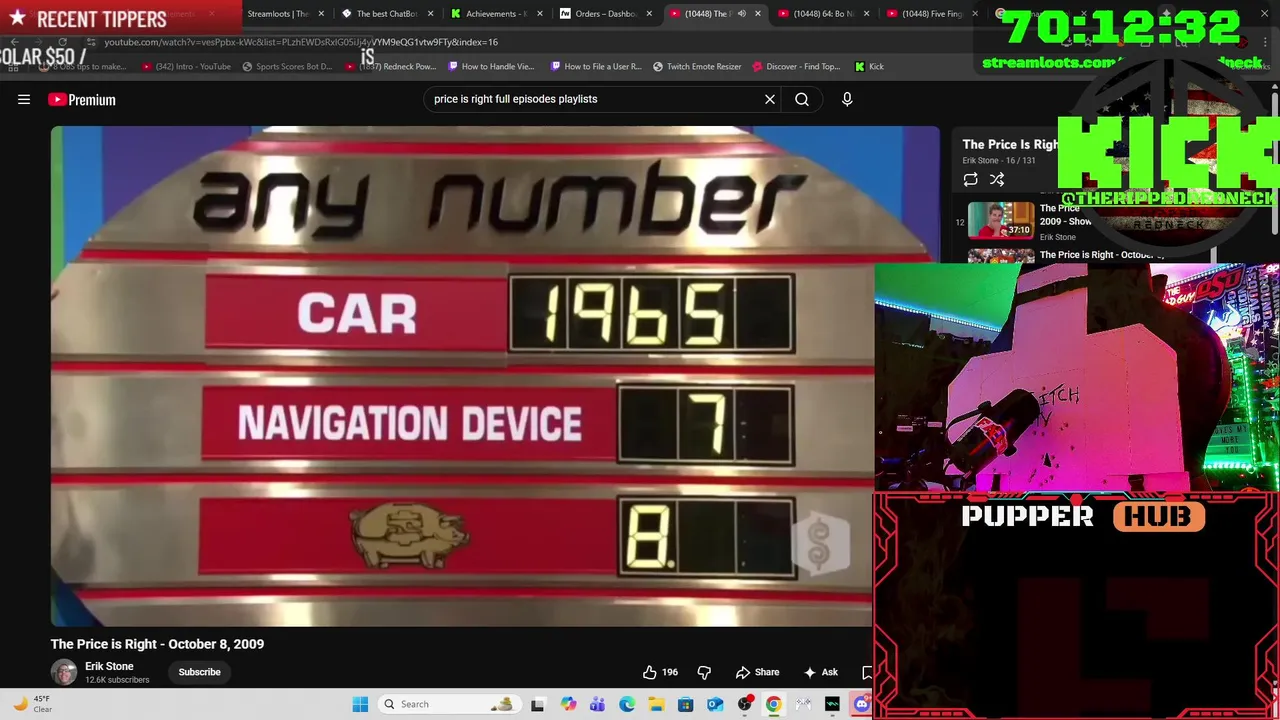1280x720 pixels.
Task: Close the Orders – Dashboard tab
Action: 649,14
